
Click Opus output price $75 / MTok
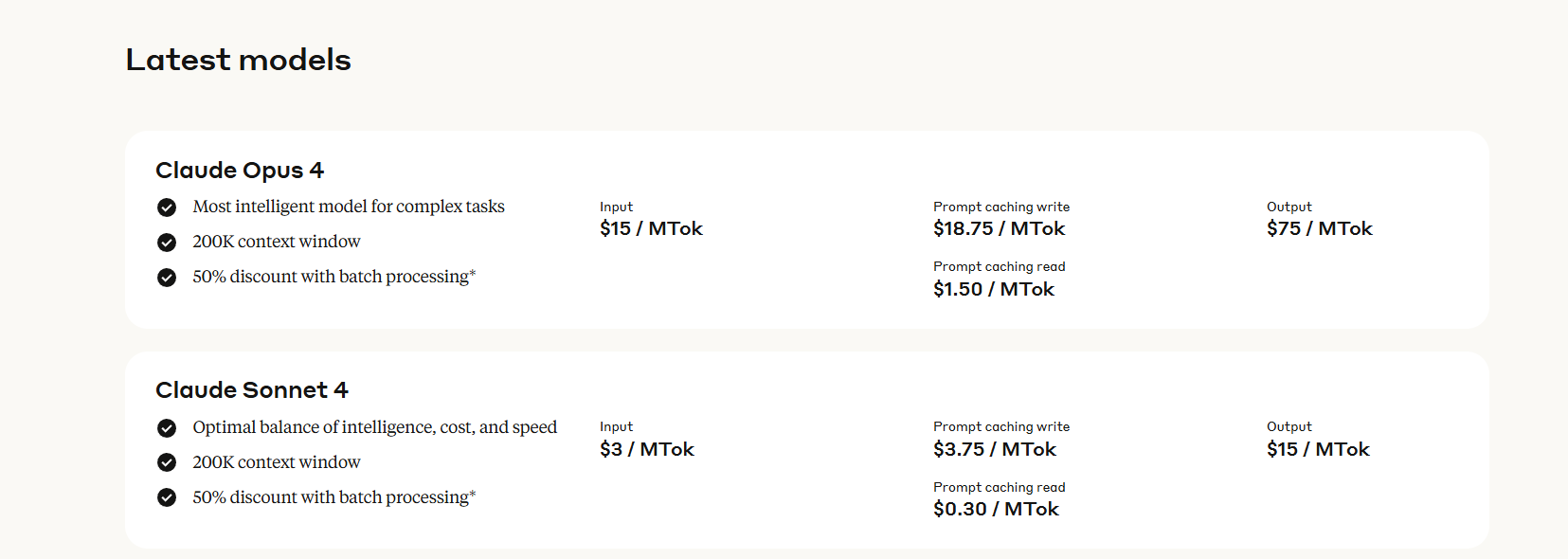pyautogui.click(x=1319, y=228)
